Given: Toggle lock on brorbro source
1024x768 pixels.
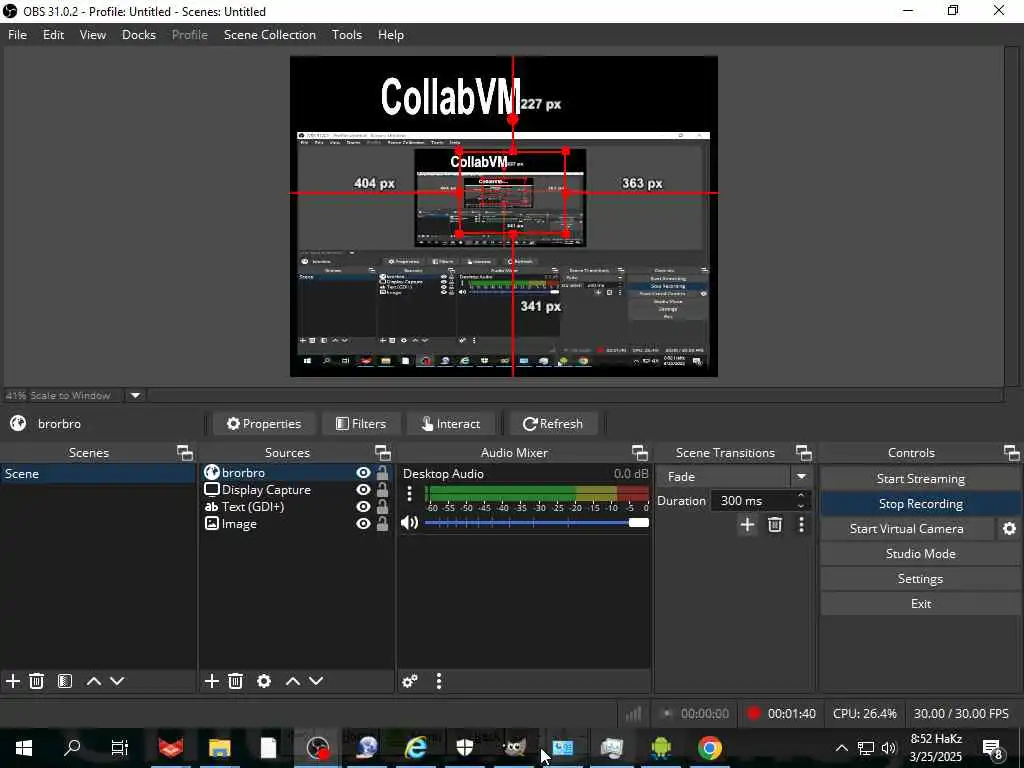Looking at the screenshot, I should coord(383,472).
